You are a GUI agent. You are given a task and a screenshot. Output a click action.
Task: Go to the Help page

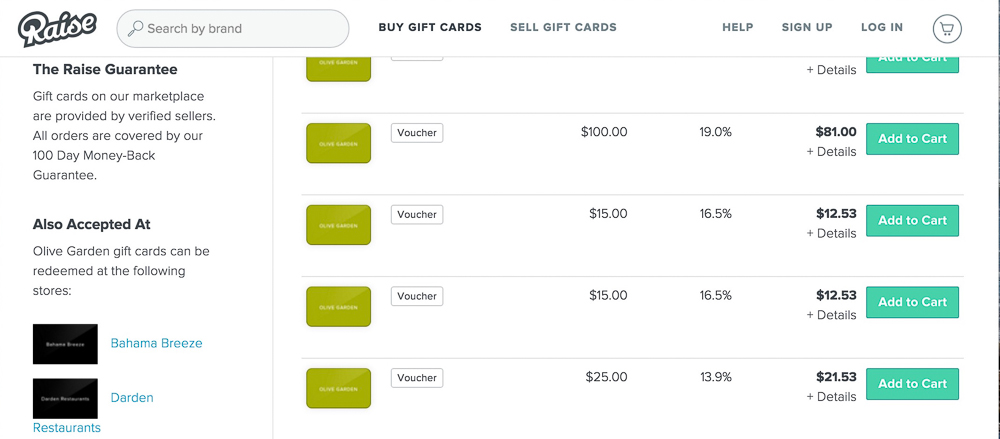[738, 28]
